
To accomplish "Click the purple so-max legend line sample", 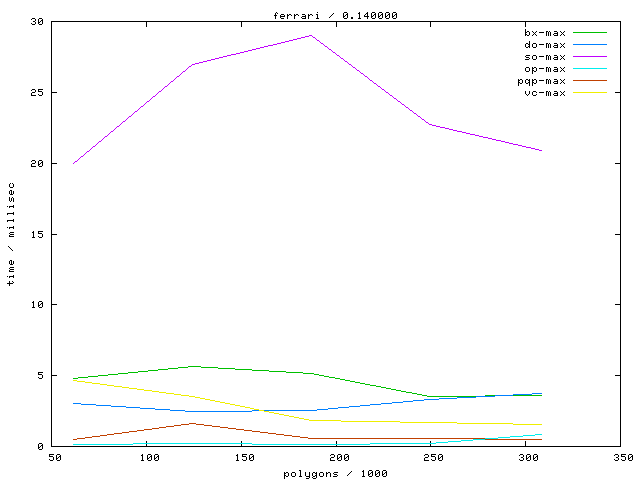I will tap(590, 57).
